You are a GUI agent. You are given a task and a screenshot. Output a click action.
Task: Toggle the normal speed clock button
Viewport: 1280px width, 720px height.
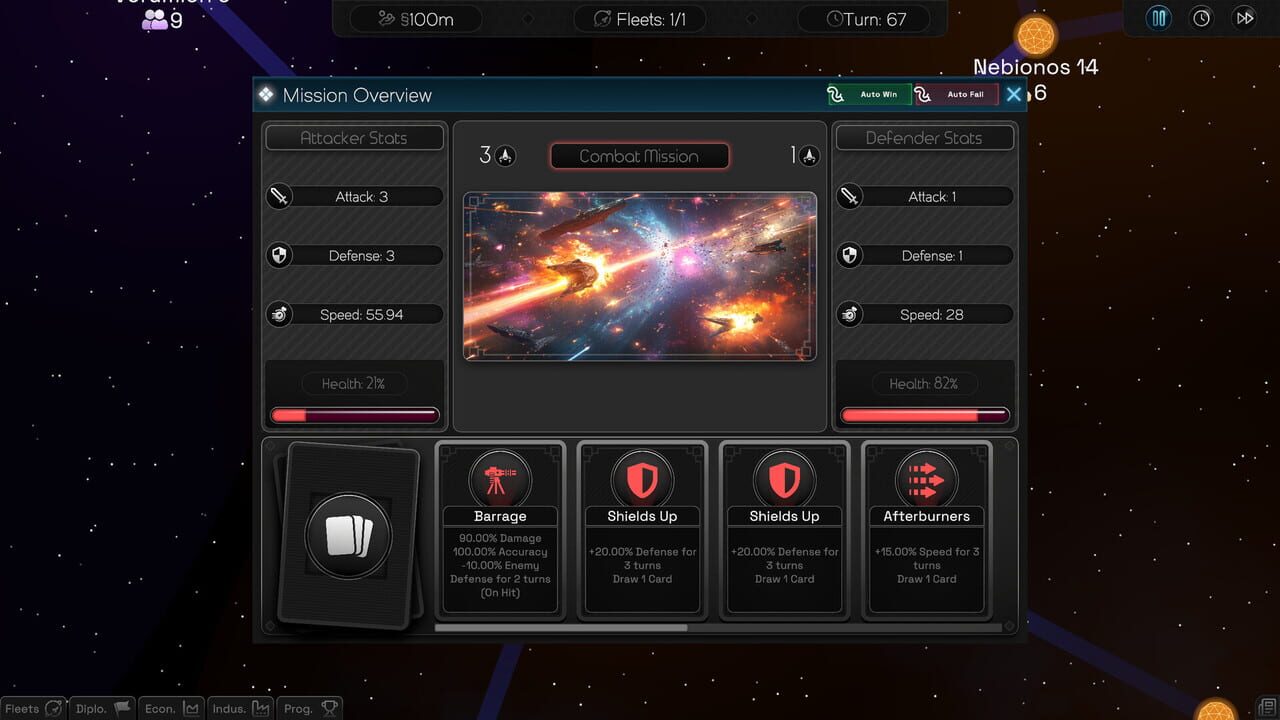1201,18
